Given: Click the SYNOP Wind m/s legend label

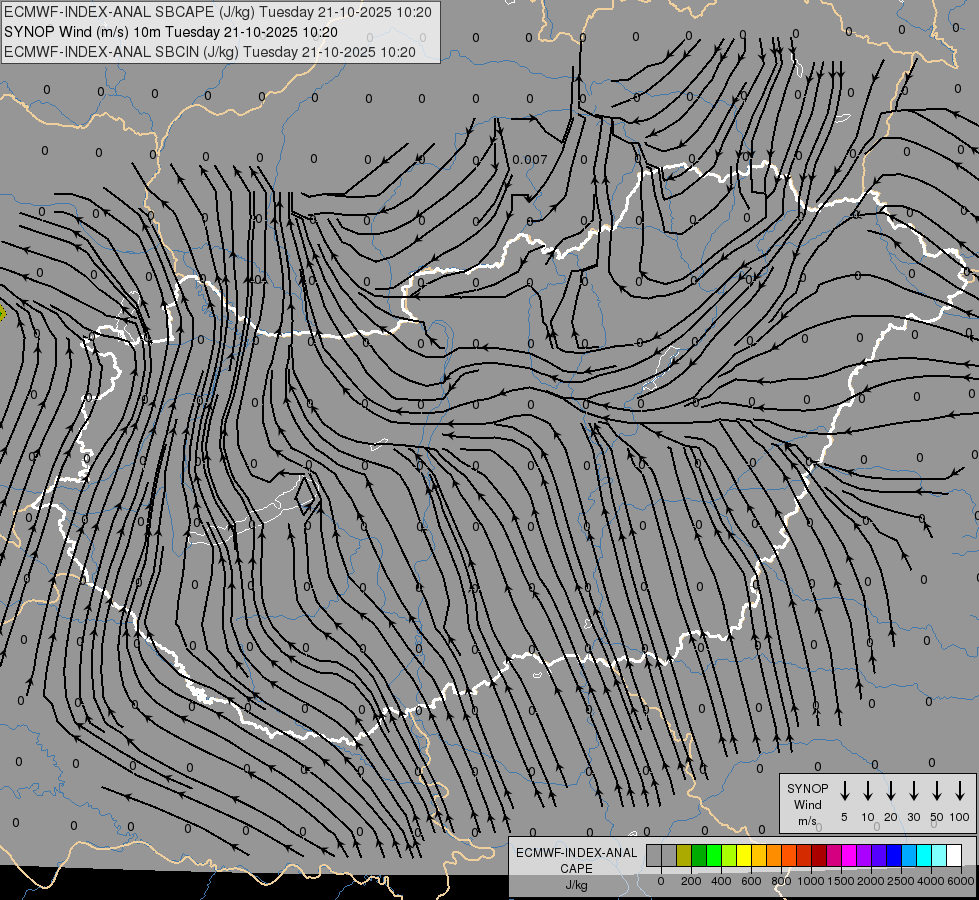Looking at the screenshot, I should tap(807, 804).
